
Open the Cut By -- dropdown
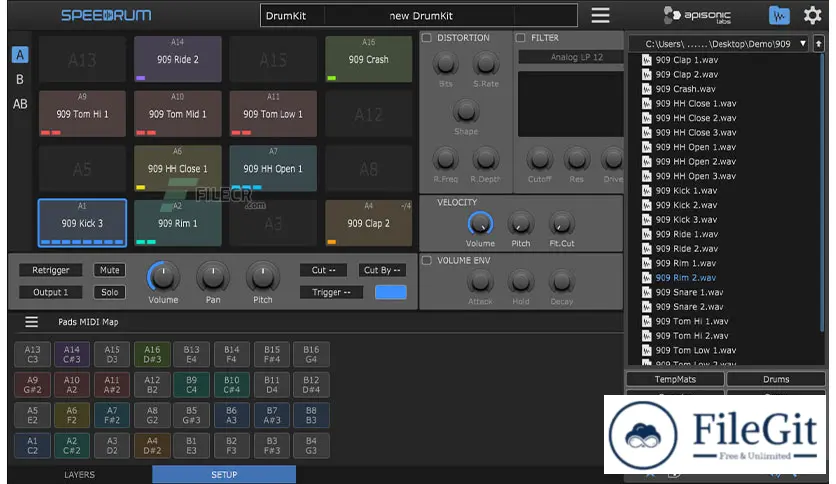point(382,270)
